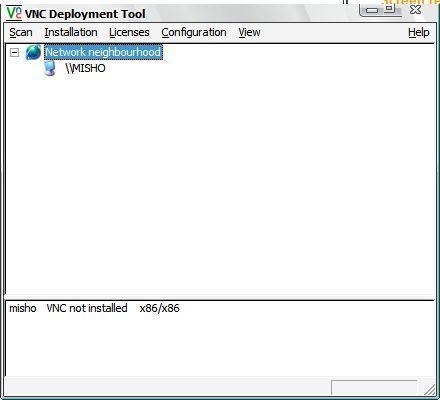The image size is (440, 400).
Task: Click the 'misho' host name in status list
Action: [23, 308]
